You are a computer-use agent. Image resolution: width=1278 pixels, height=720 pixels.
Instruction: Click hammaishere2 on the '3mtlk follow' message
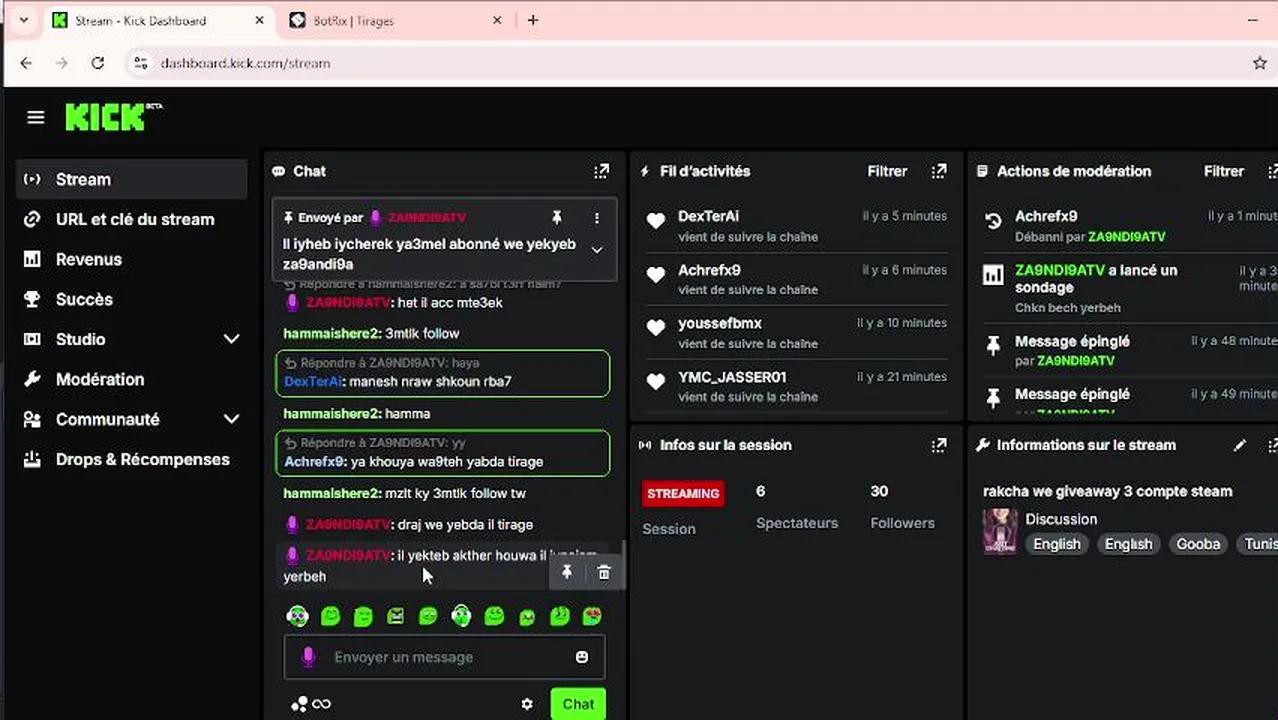tap(332, 333)
